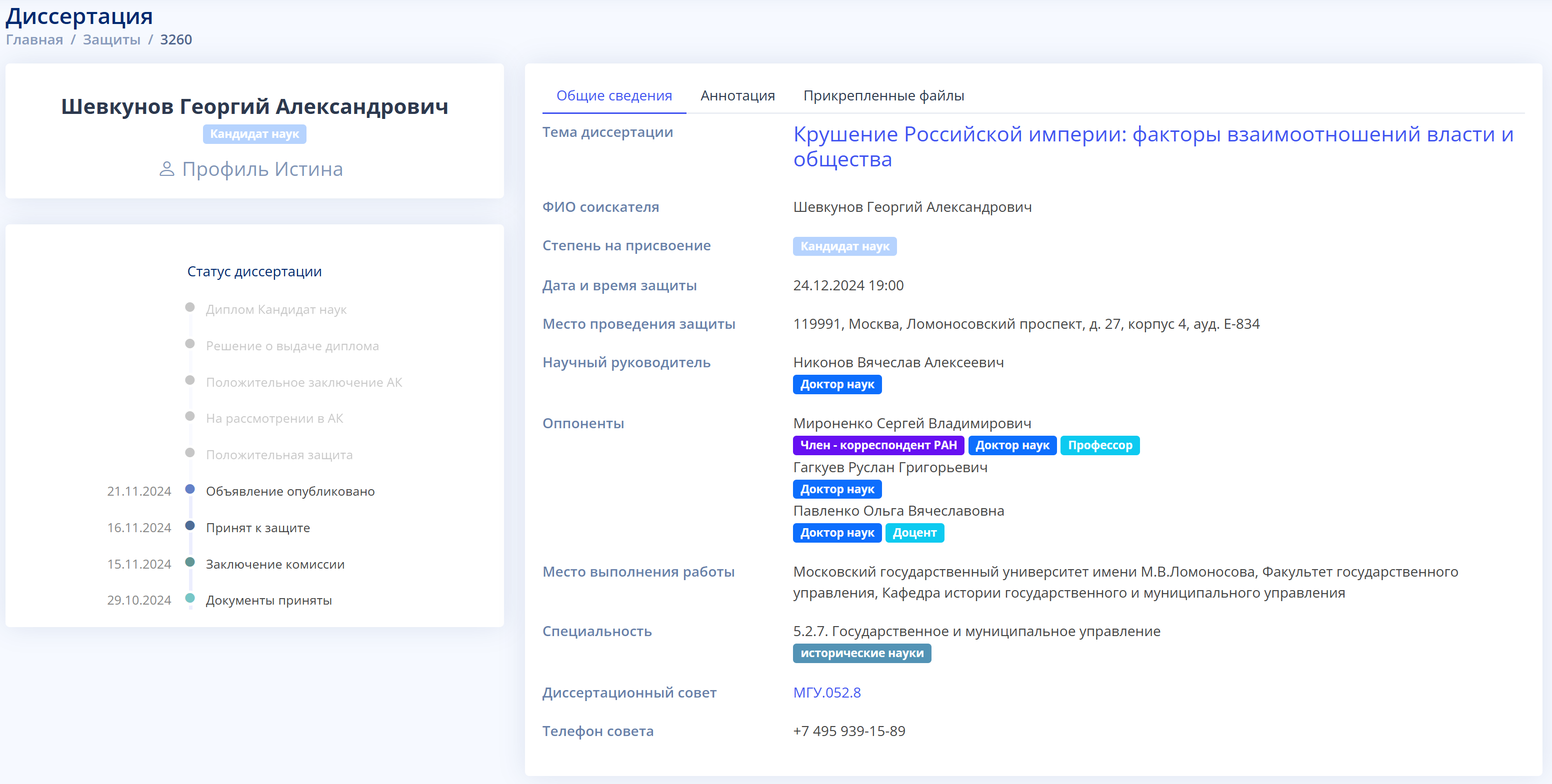Select status text Объявление опубликовано
The width and height of the screenshot is (1552, 784).
pyautogui.click(x=290, y=491)
